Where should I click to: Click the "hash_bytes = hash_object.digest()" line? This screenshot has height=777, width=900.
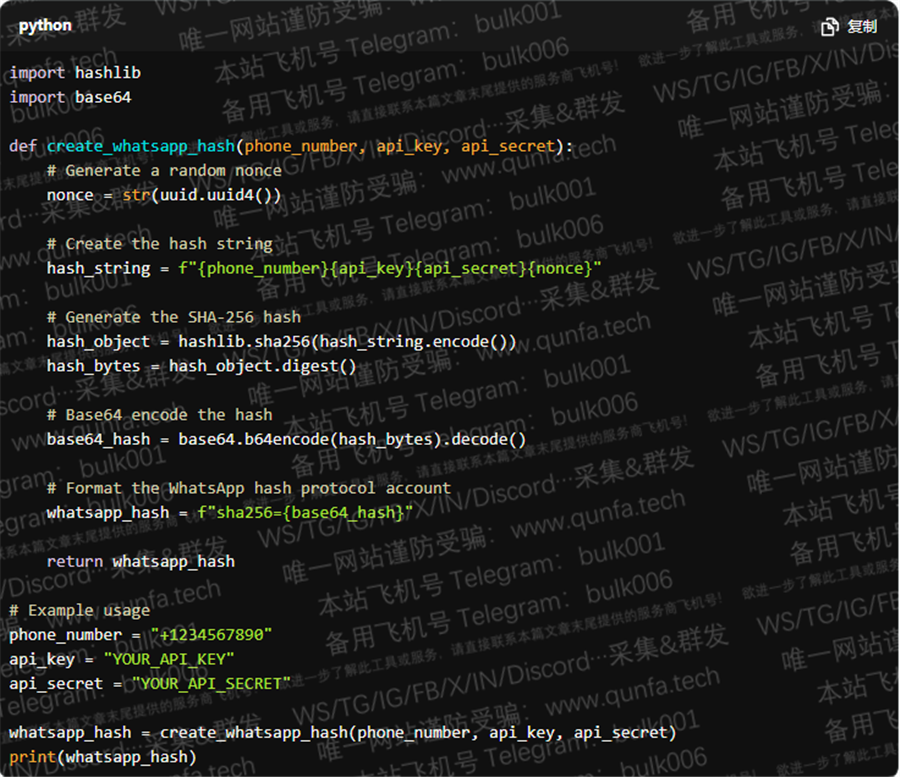click(x=201, y=366)
